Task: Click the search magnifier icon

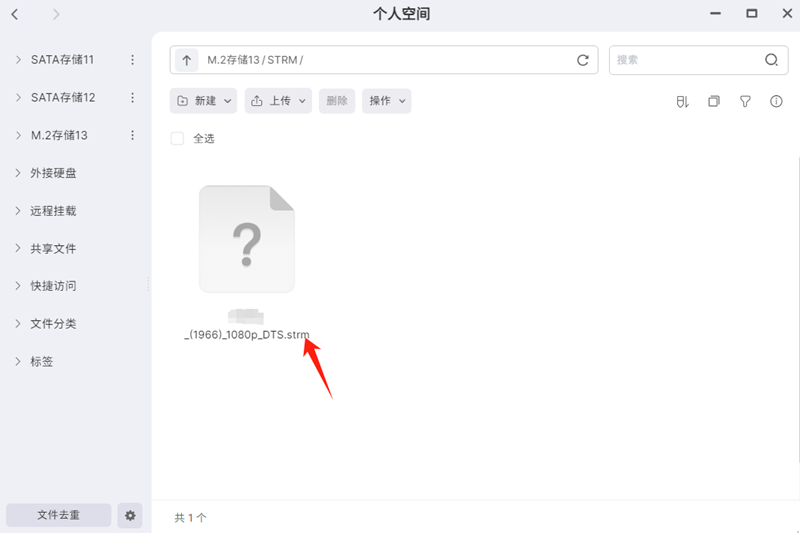Action: [771, 60]
